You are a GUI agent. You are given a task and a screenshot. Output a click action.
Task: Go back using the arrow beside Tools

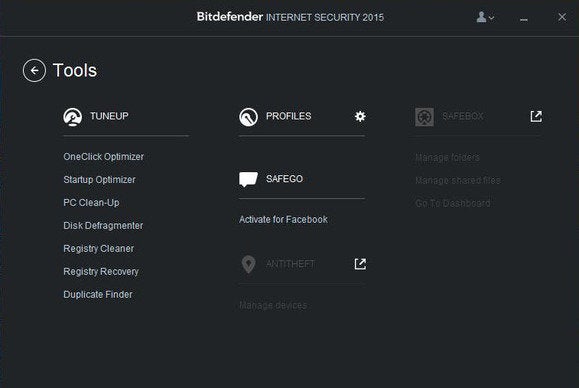coord(34,71)
